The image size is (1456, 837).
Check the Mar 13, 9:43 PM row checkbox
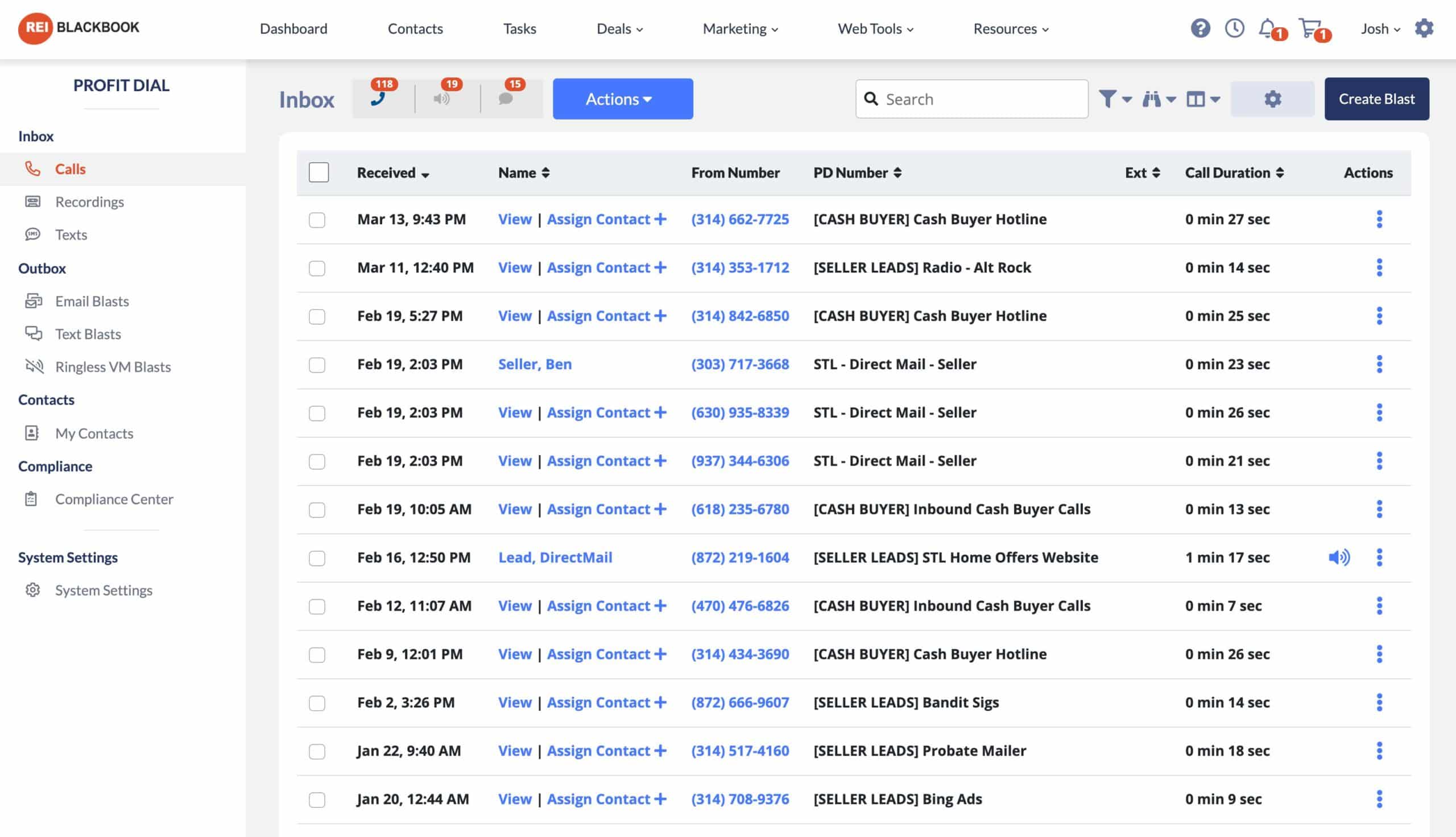pyautogui.click(x=317, y=220)
